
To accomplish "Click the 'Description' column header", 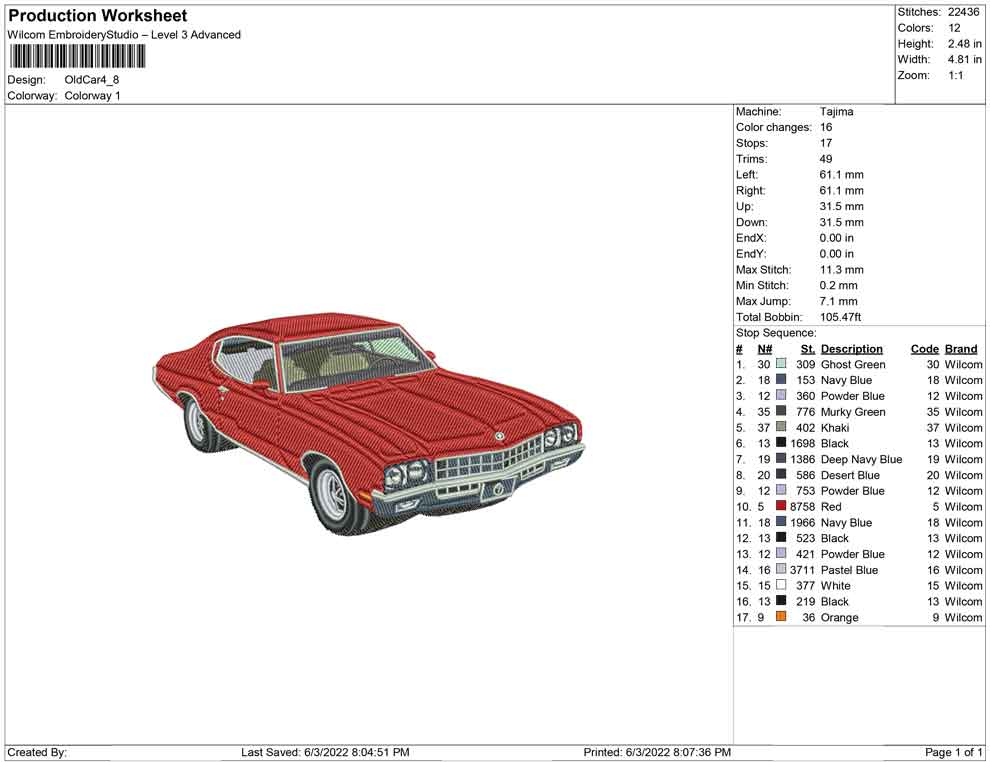I will (x=852, y=348).
